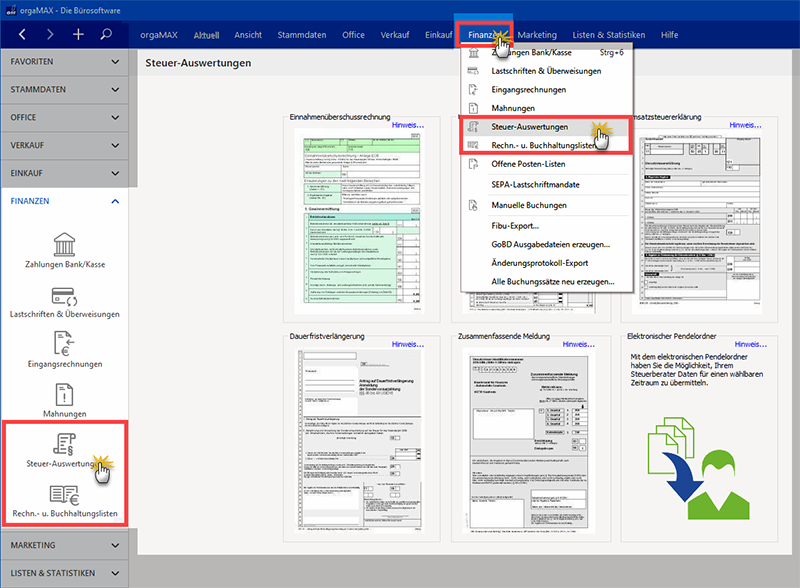The height and width of the screenshot is (588, 800).
Task: Click Manuelle Buchungen menu icon
Action: 473,205
